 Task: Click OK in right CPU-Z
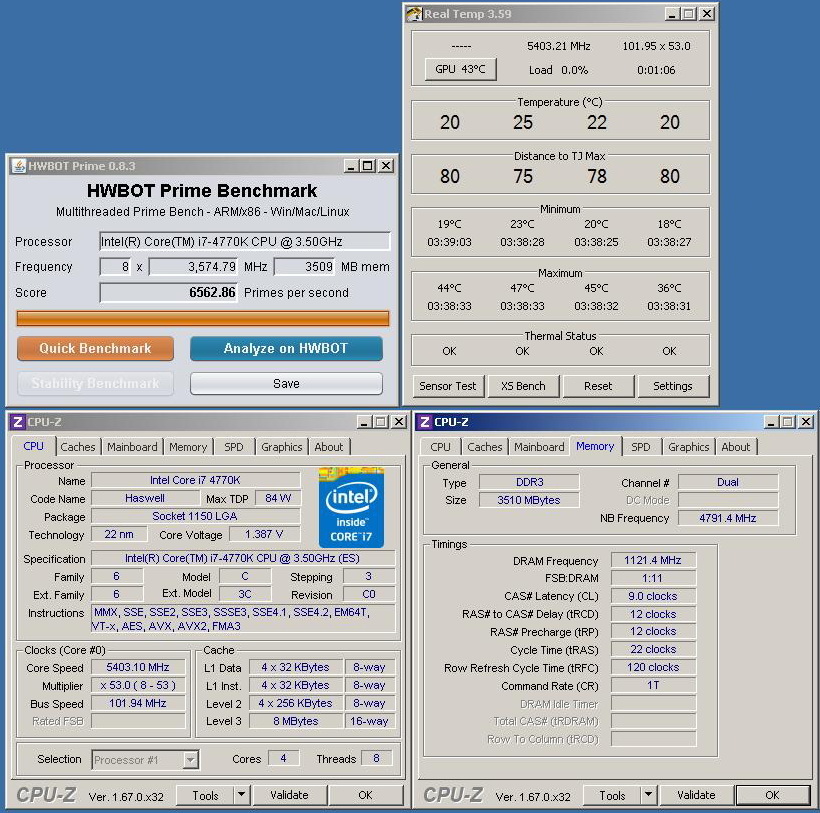tap(772, 795)
